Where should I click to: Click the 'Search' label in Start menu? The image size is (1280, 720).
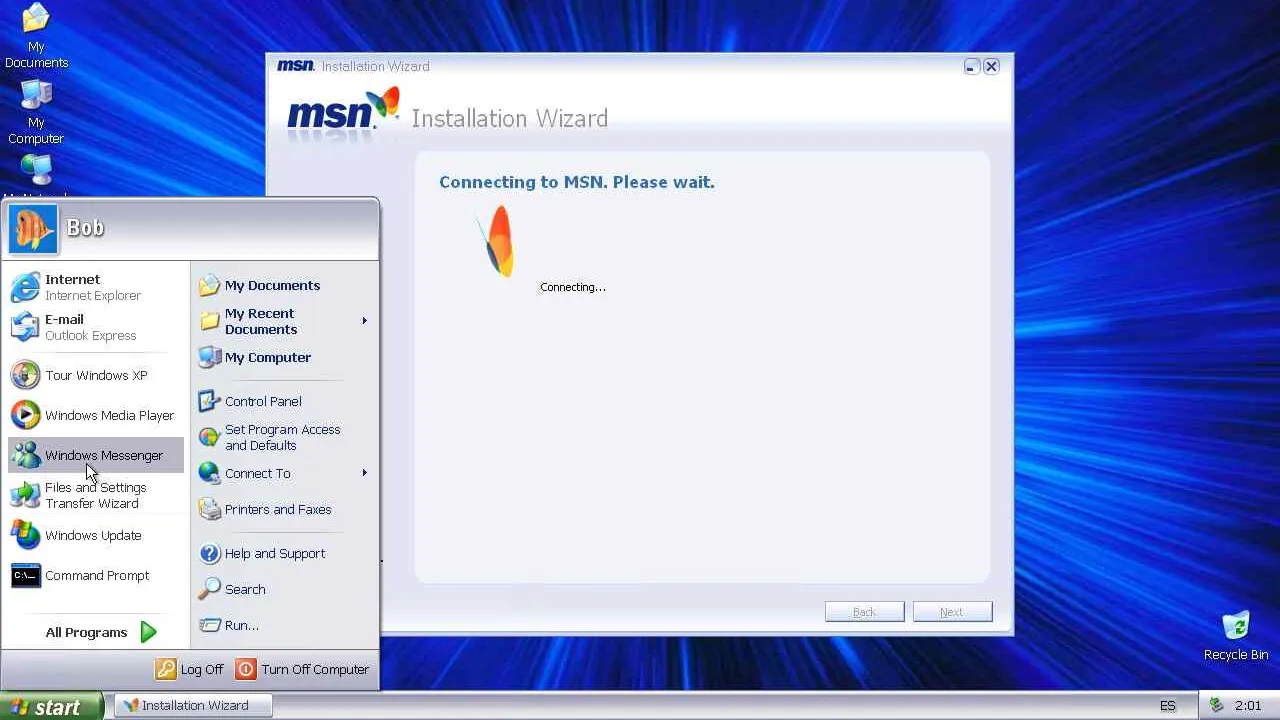click(245, 589)
